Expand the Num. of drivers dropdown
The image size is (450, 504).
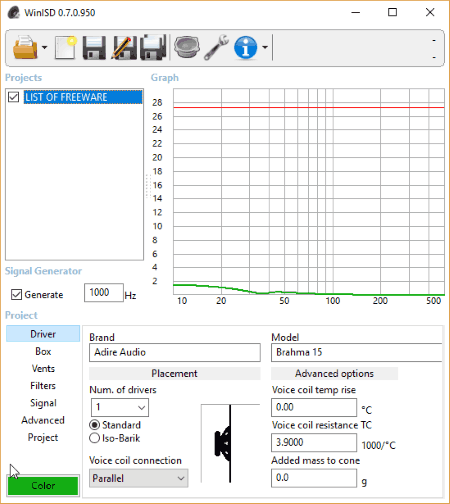[120, 407]
